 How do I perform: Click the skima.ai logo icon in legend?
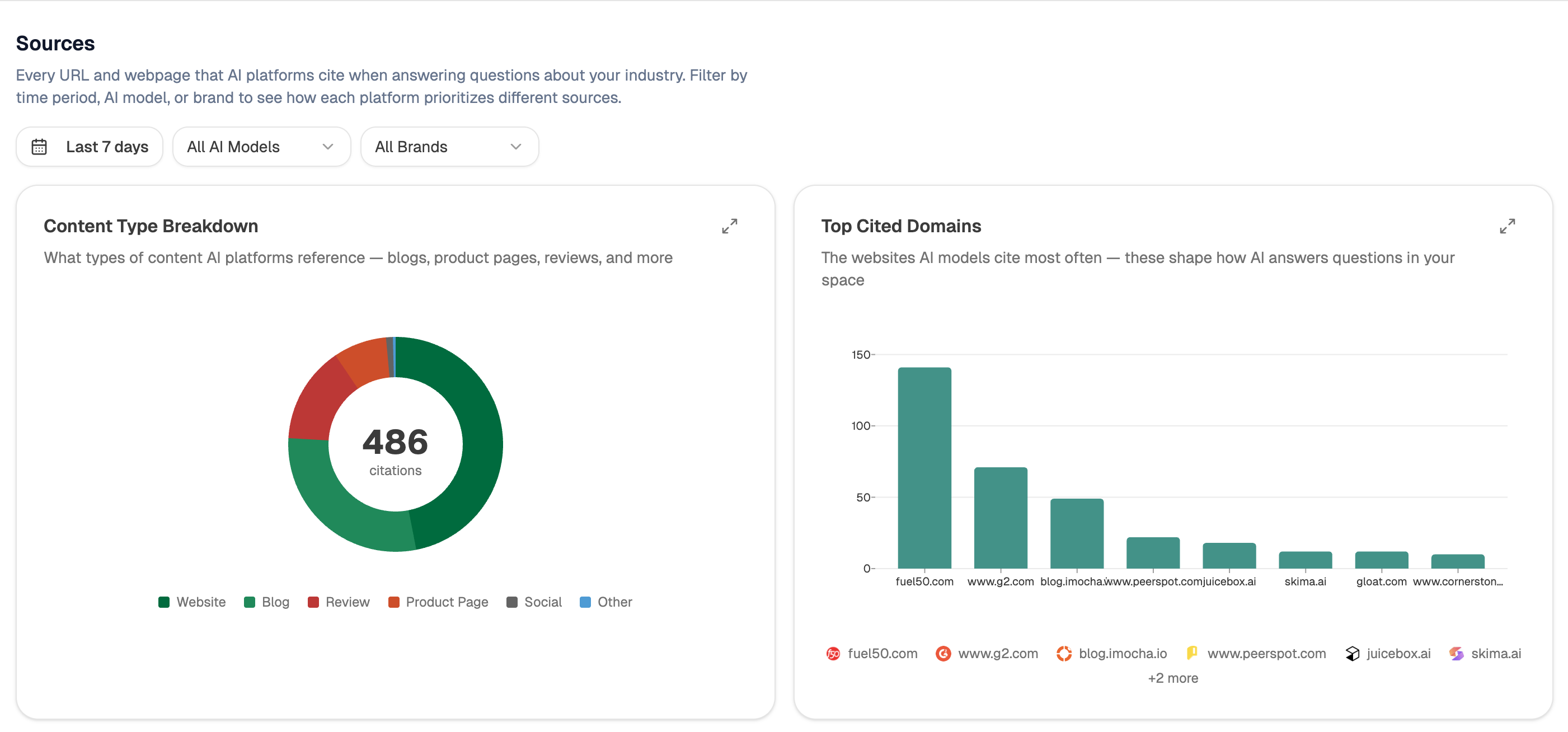tap(1456, 654)
